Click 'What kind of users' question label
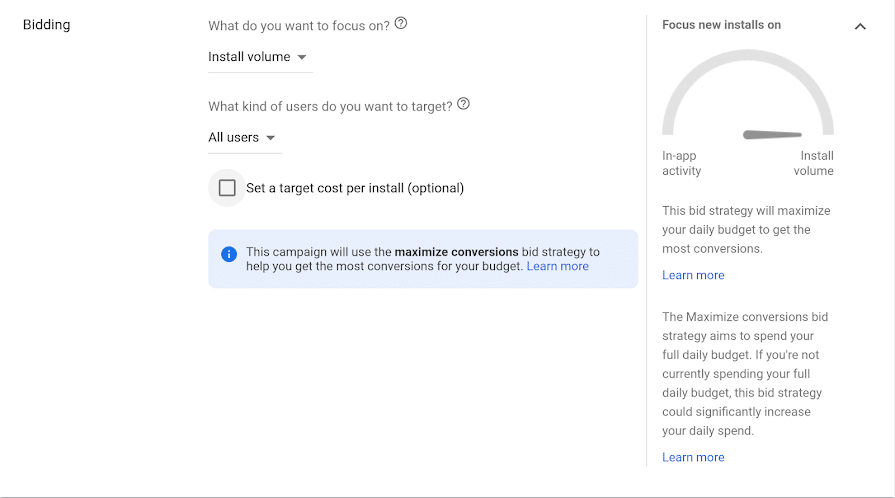The height and width of the screenshot is (498, 895). [330, 105]
